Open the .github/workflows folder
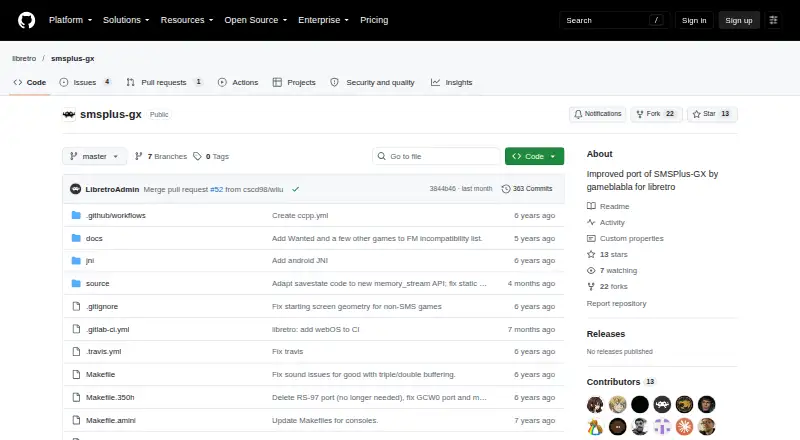 point(116,215)
